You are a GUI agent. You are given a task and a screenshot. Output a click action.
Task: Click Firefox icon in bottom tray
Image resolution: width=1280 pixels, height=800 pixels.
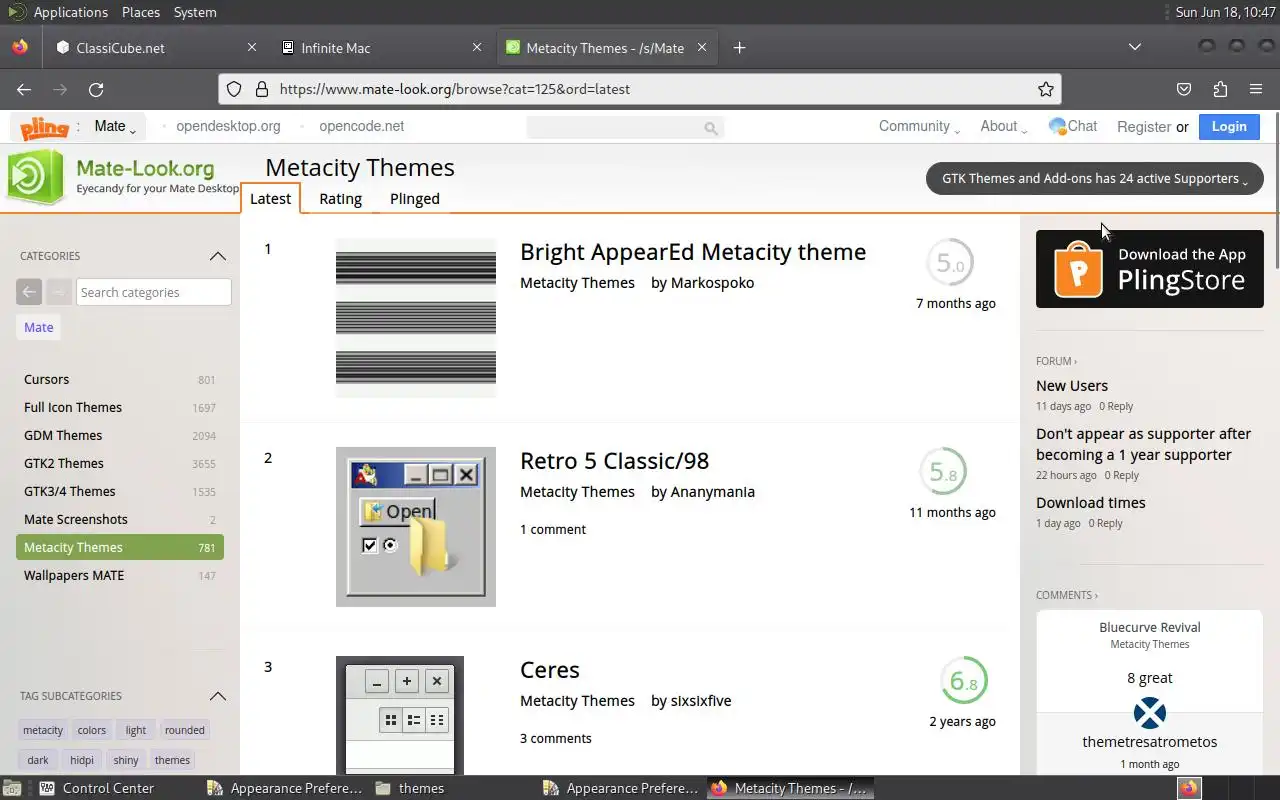pos(1188,788)
